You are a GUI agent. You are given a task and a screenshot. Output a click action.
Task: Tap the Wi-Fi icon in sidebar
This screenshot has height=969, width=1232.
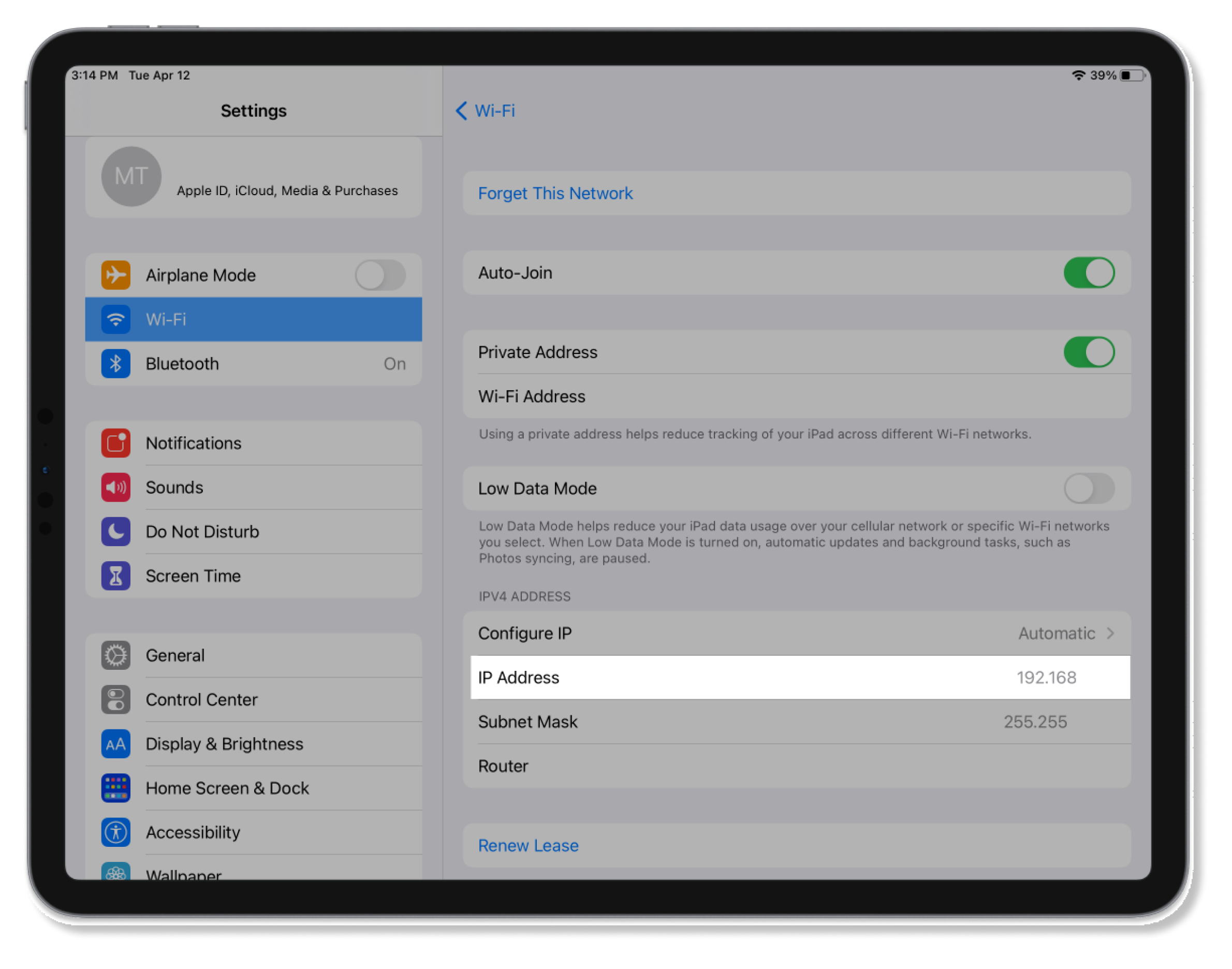click(x=116, y=319)
